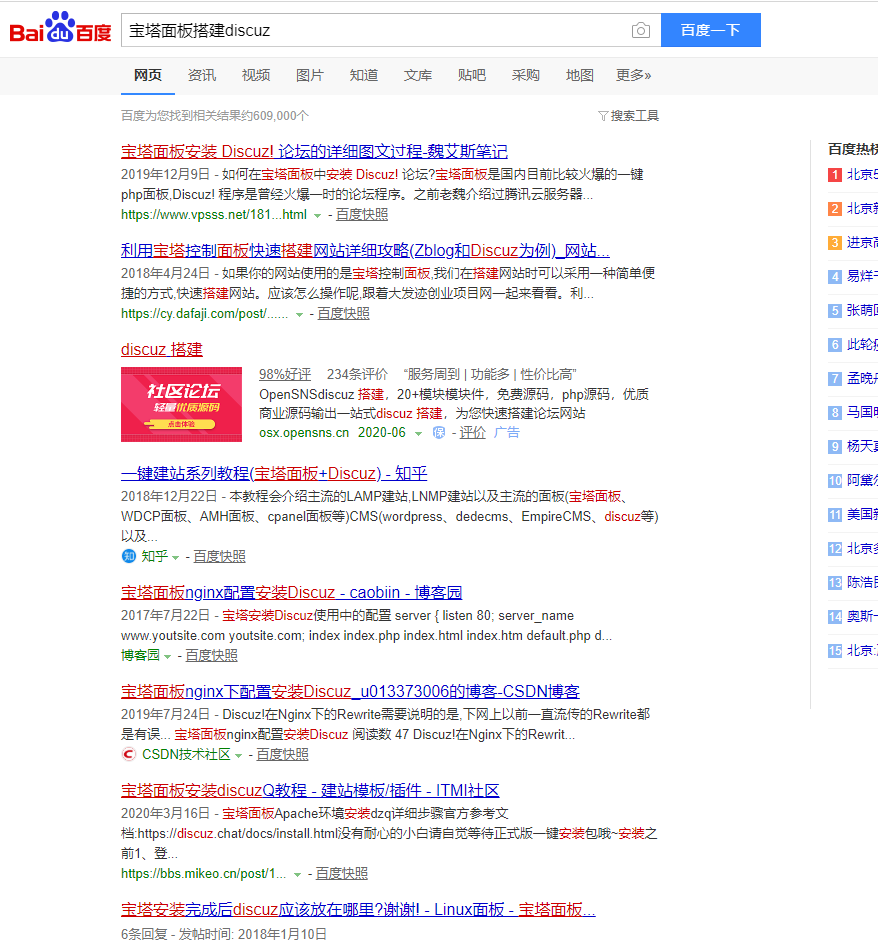
Task: Switch to the 文库 tab
Action: pyautogui.click(x=418, y=75)
